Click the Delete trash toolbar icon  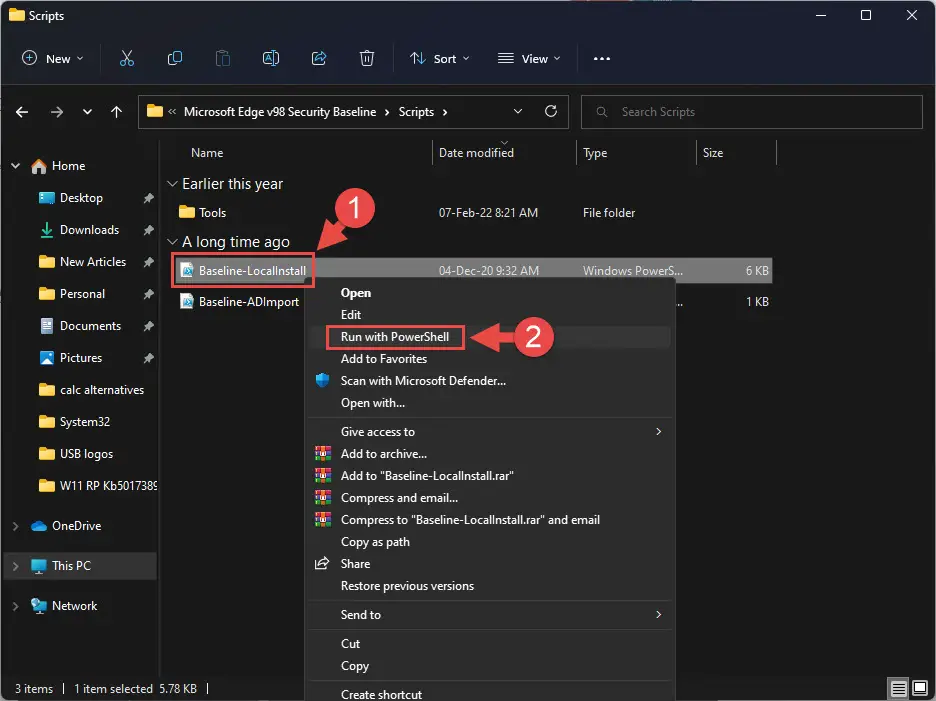(367, 59)
